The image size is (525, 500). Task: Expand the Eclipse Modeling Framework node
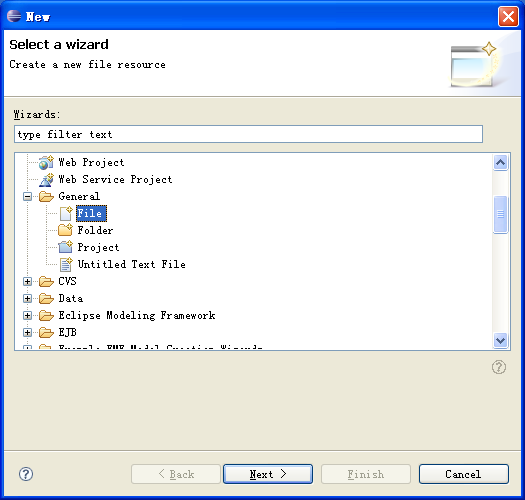(x=27, y=315)
